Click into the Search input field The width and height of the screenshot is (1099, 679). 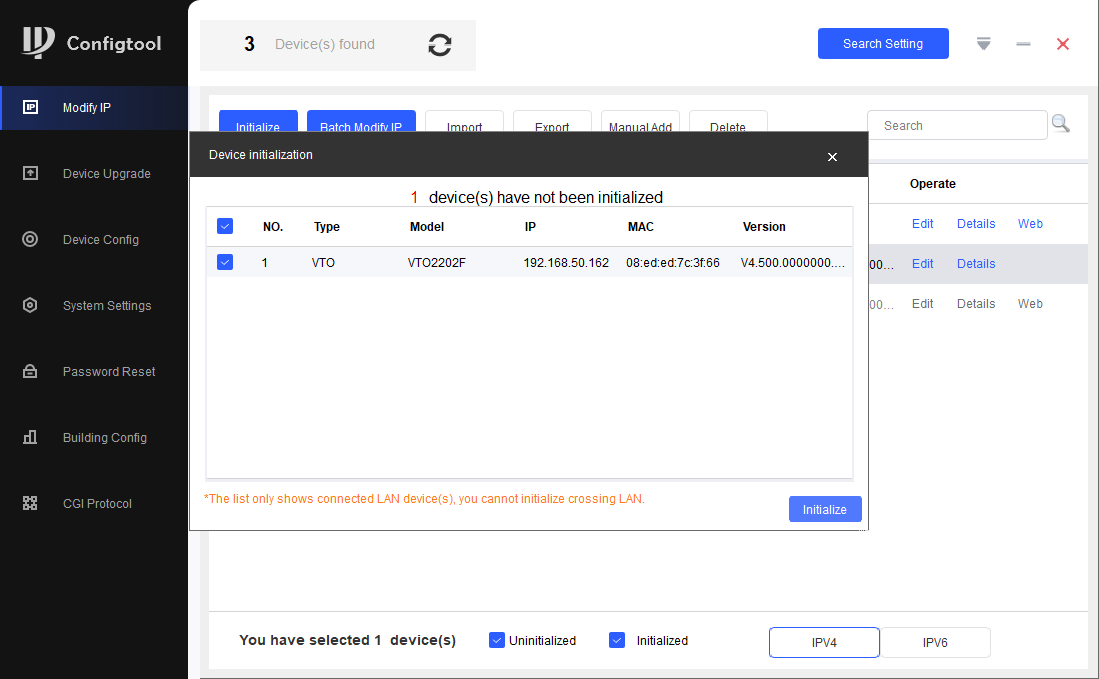tap(957, 126)
